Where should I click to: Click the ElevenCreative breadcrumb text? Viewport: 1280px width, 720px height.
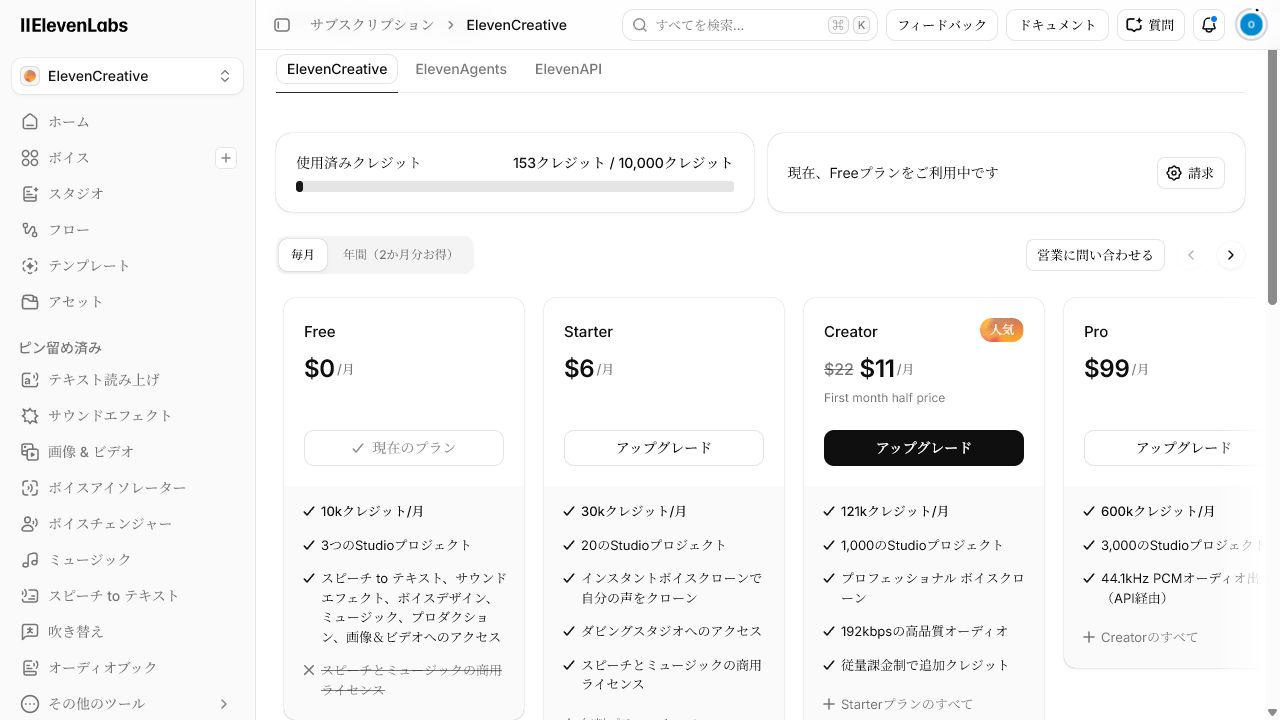pos(516,25)
